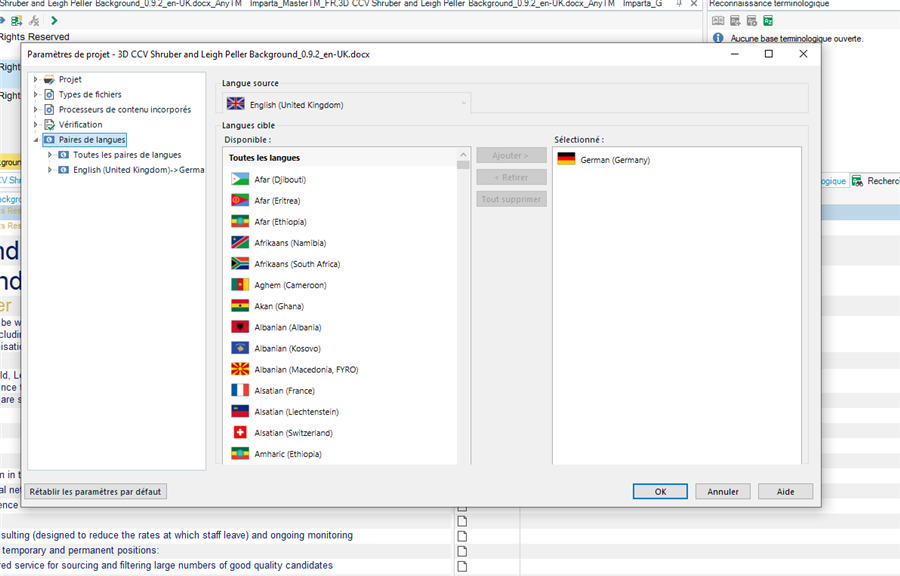Click the Liechtenstein flag icon

coord(240,411)
